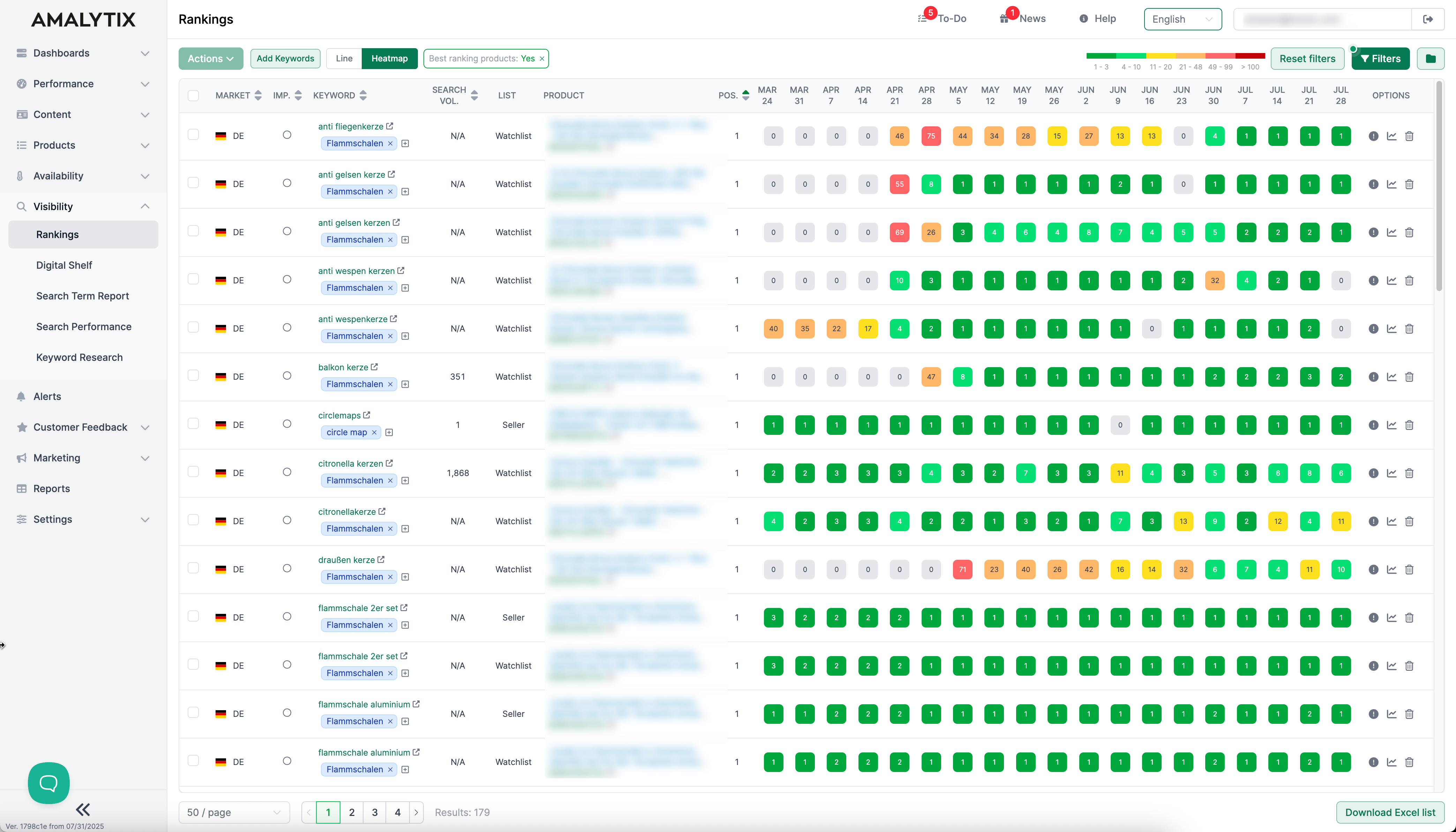Click the logout icon in the top bar
Image resolution: width=1456 pixels, height=832 pixels.
(x=1428, y=19)
